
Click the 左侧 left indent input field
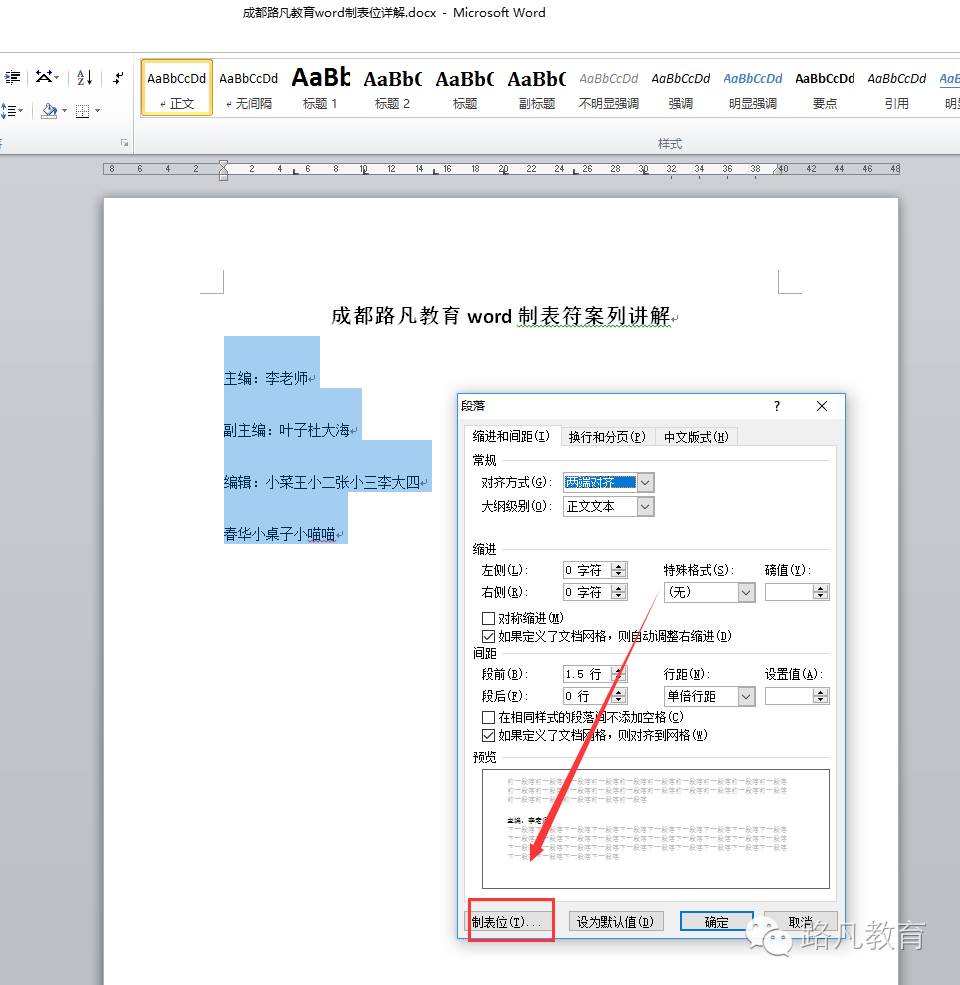click(587, 570)
